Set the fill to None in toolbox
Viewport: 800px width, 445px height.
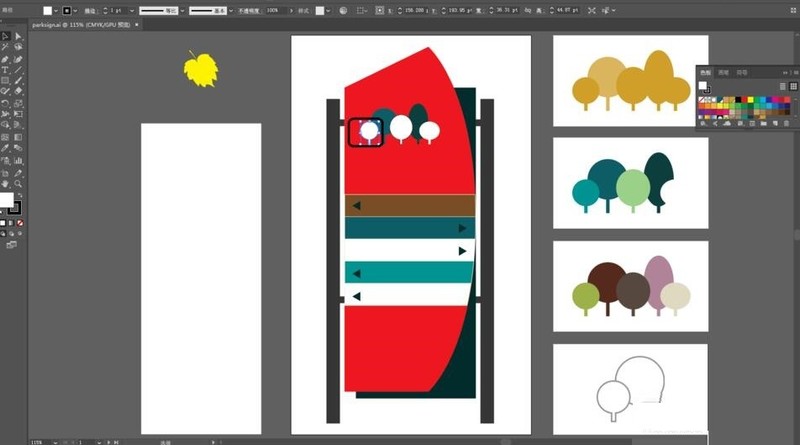[20, 223]
